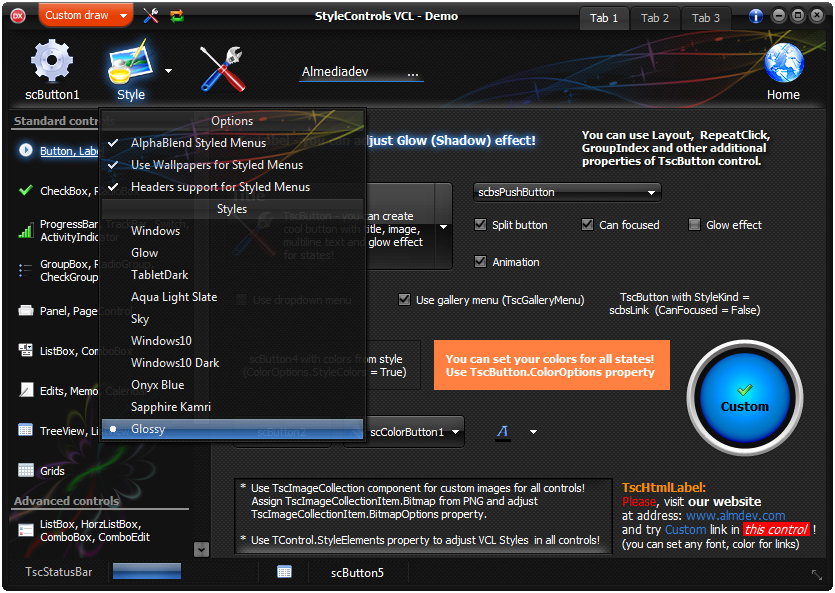Viewport: 835px width, 593px height.
Task: Click the Edits, Memo pencil icon
Action: click(x=25, y=390)
